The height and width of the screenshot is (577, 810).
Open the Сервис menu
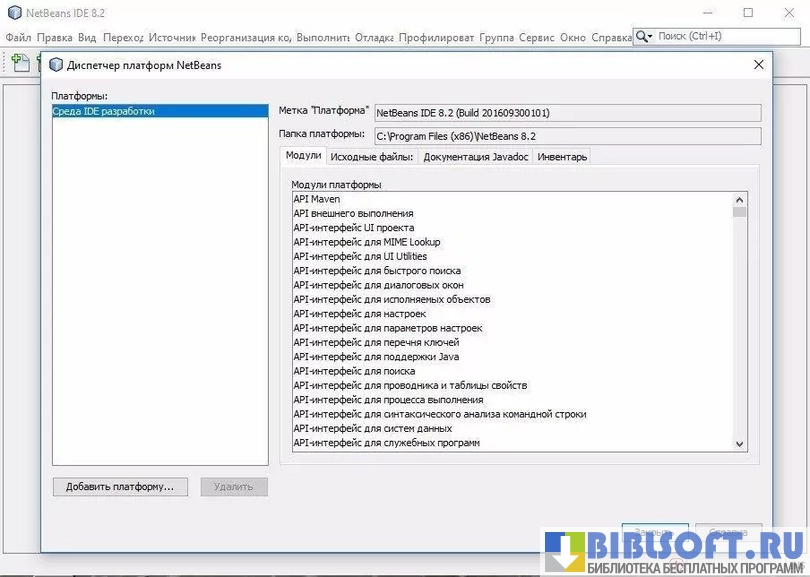(536, 37)
